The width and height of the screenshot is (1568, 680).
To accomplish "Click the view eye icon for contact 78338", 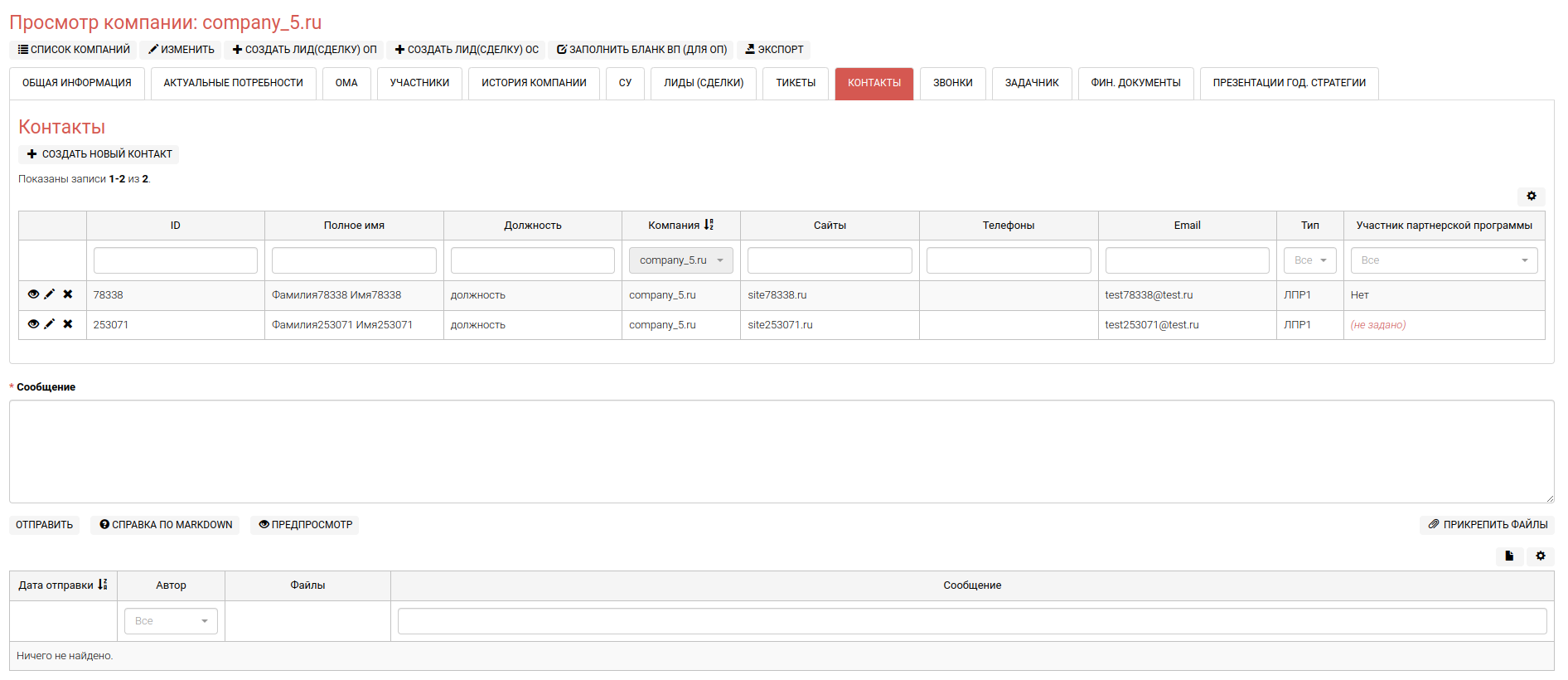I will click(x=33, y=294).
